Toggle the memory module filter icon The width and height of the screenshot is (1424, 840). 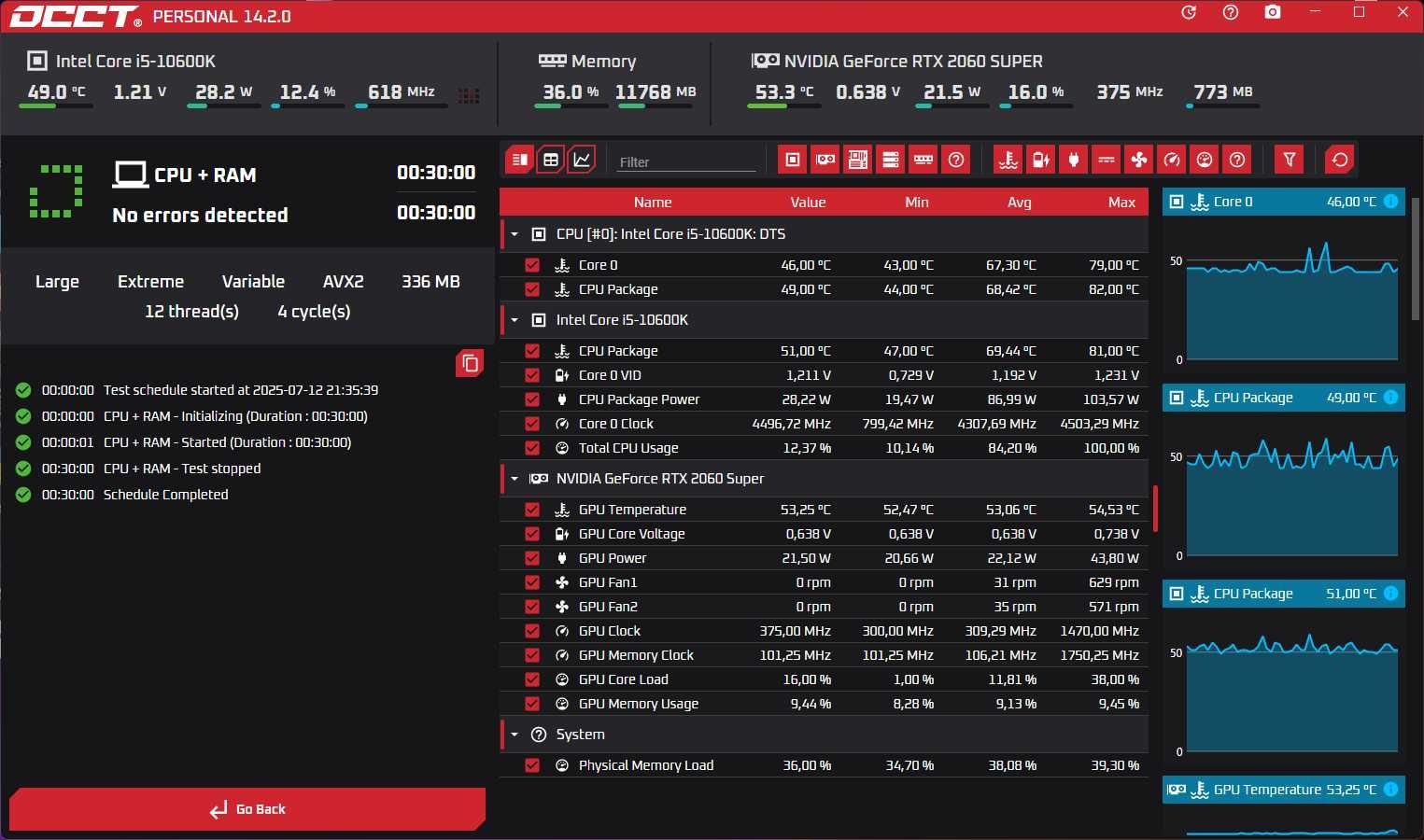pos(923,160)
